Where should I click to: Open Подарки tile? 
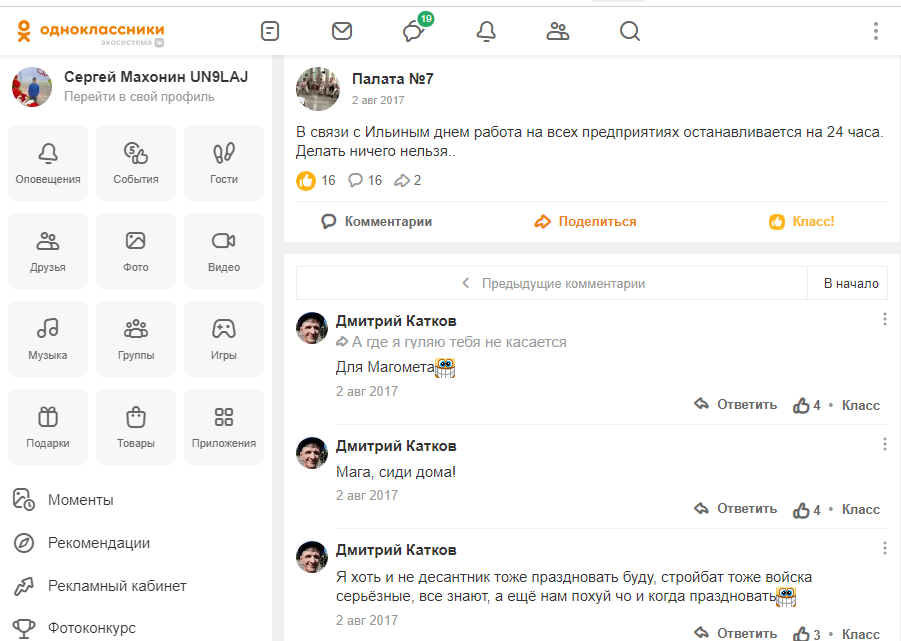(48, 427)
